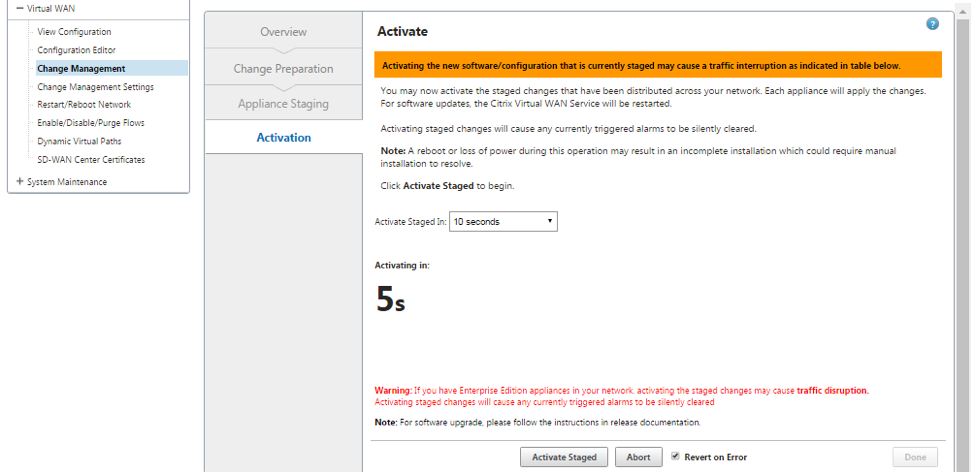Click the Activate Staged button
The height and width of the screenshot is (472, 974).
[x=565, y=457]
